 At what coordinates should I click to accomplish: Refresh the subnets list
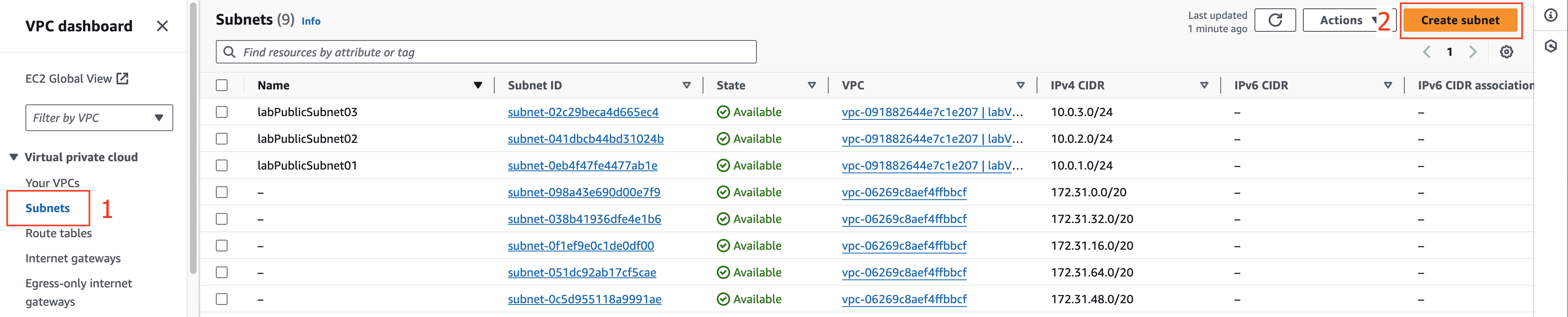point(1275,20)
